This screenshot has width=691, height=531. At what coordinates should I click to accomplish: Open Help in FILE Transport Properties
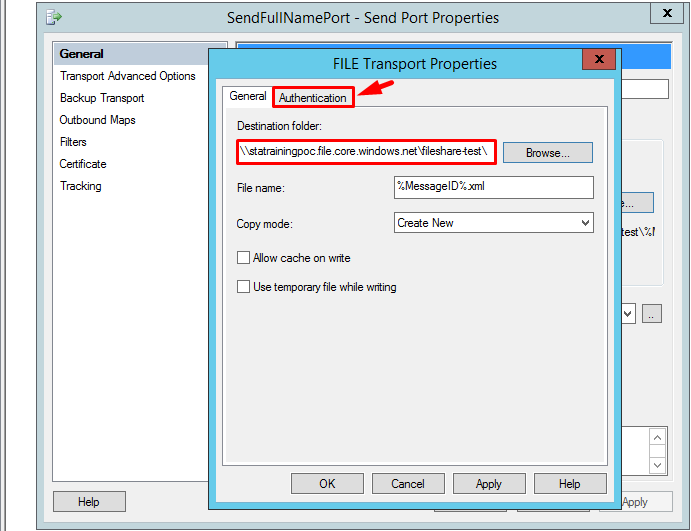569,484
